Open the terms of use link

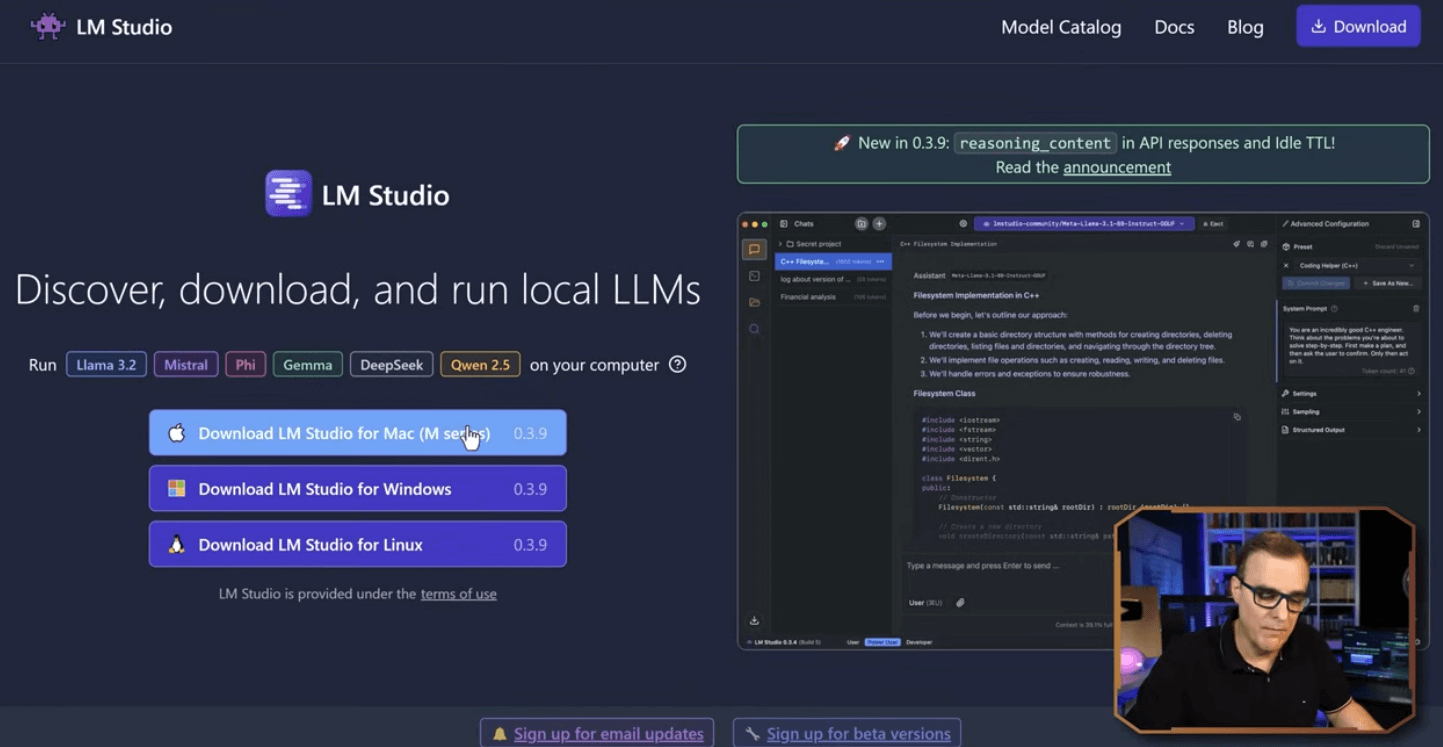coord(458,594)
